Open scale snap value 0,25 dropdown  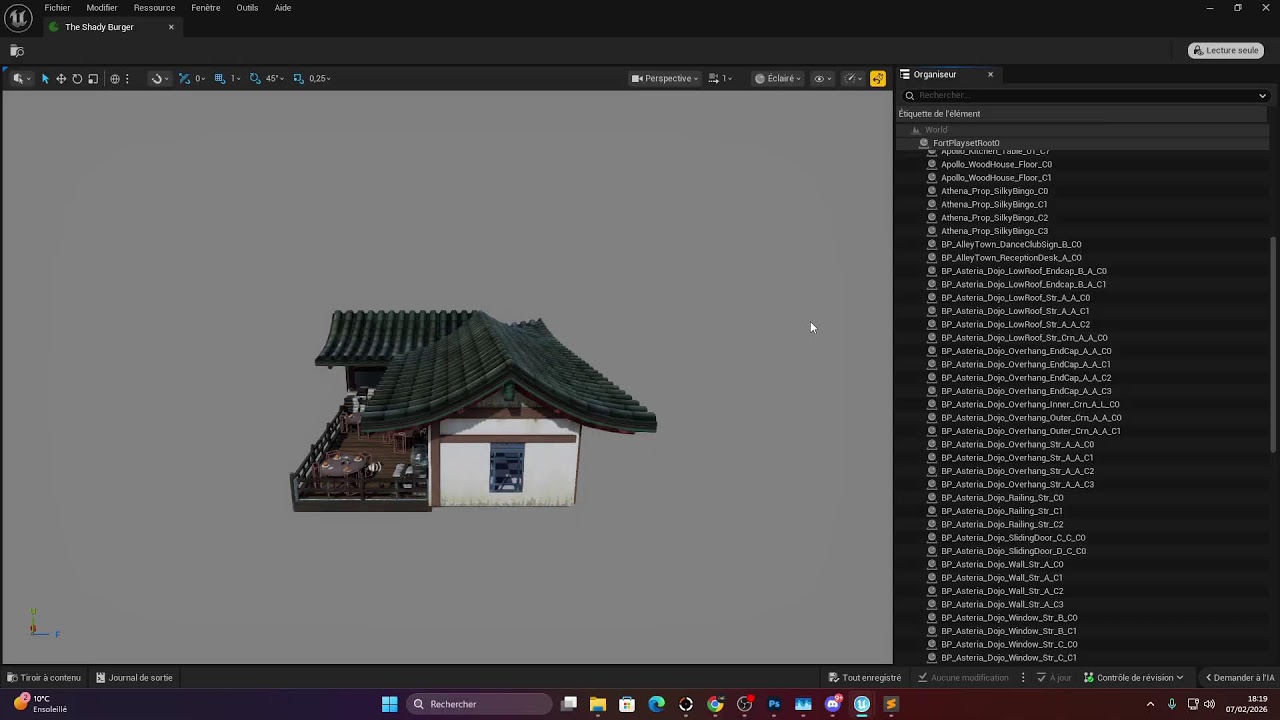tap(320, 78)
